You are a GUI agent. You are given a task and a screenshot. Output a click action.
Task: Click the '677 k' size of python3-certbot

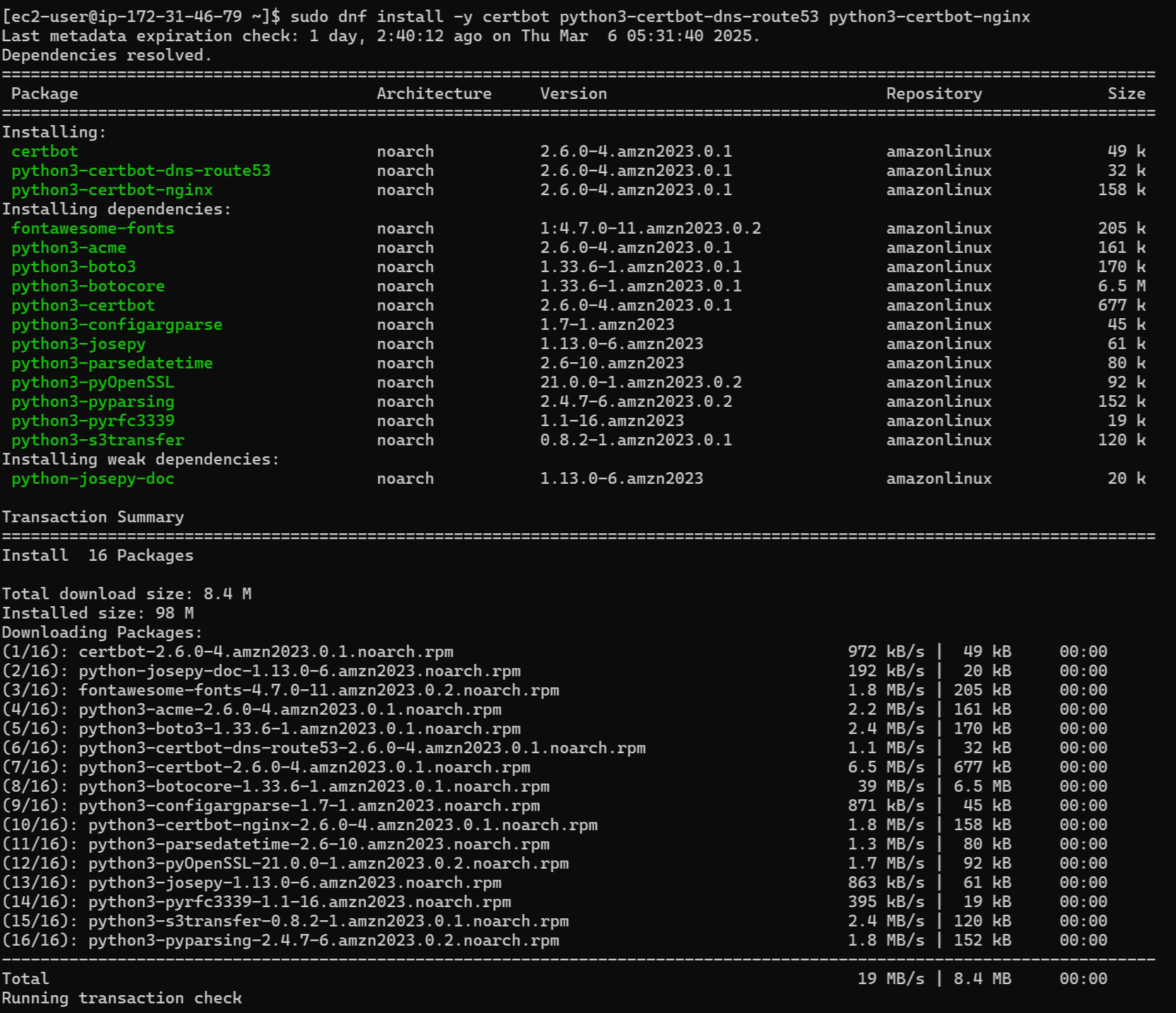(1122, 305)
